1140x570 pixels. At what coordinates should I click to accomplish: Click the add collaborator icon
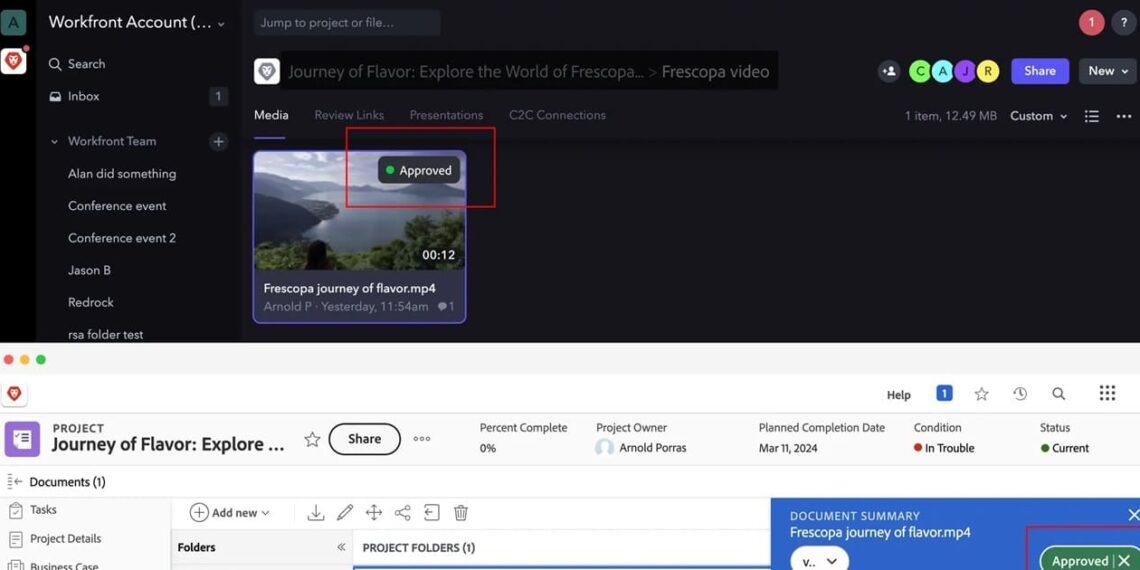point(888,71)
